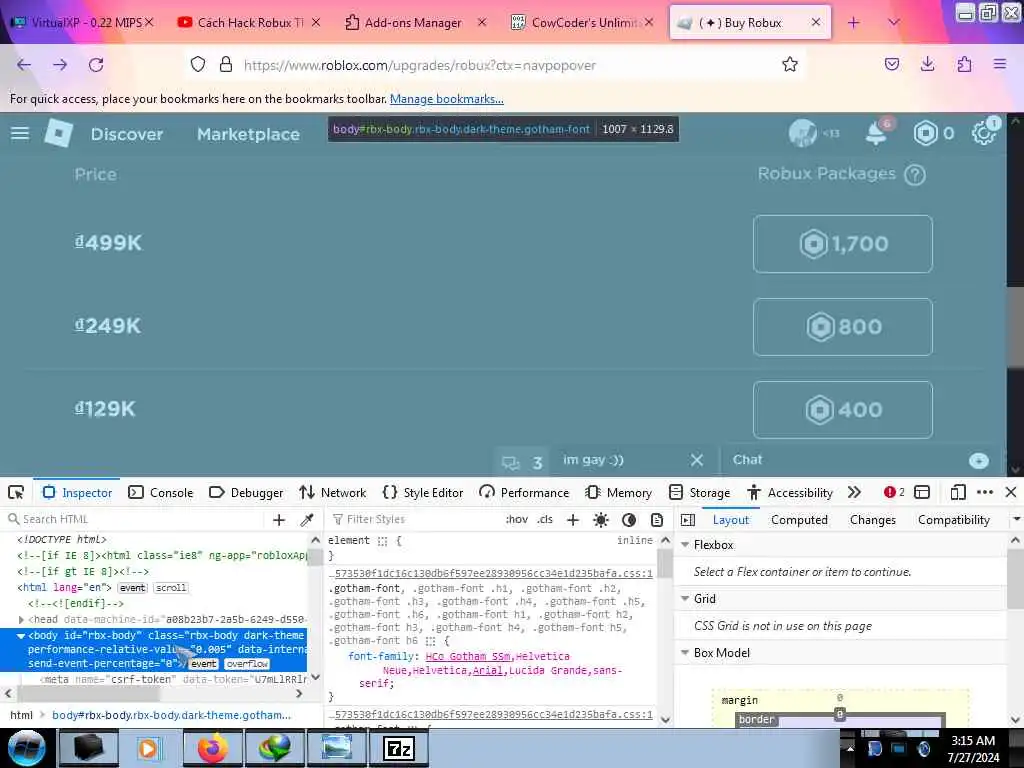The width and height of the screenshot is (1024, 768).
Task: Open the Network tab
Action: [332, 492]
